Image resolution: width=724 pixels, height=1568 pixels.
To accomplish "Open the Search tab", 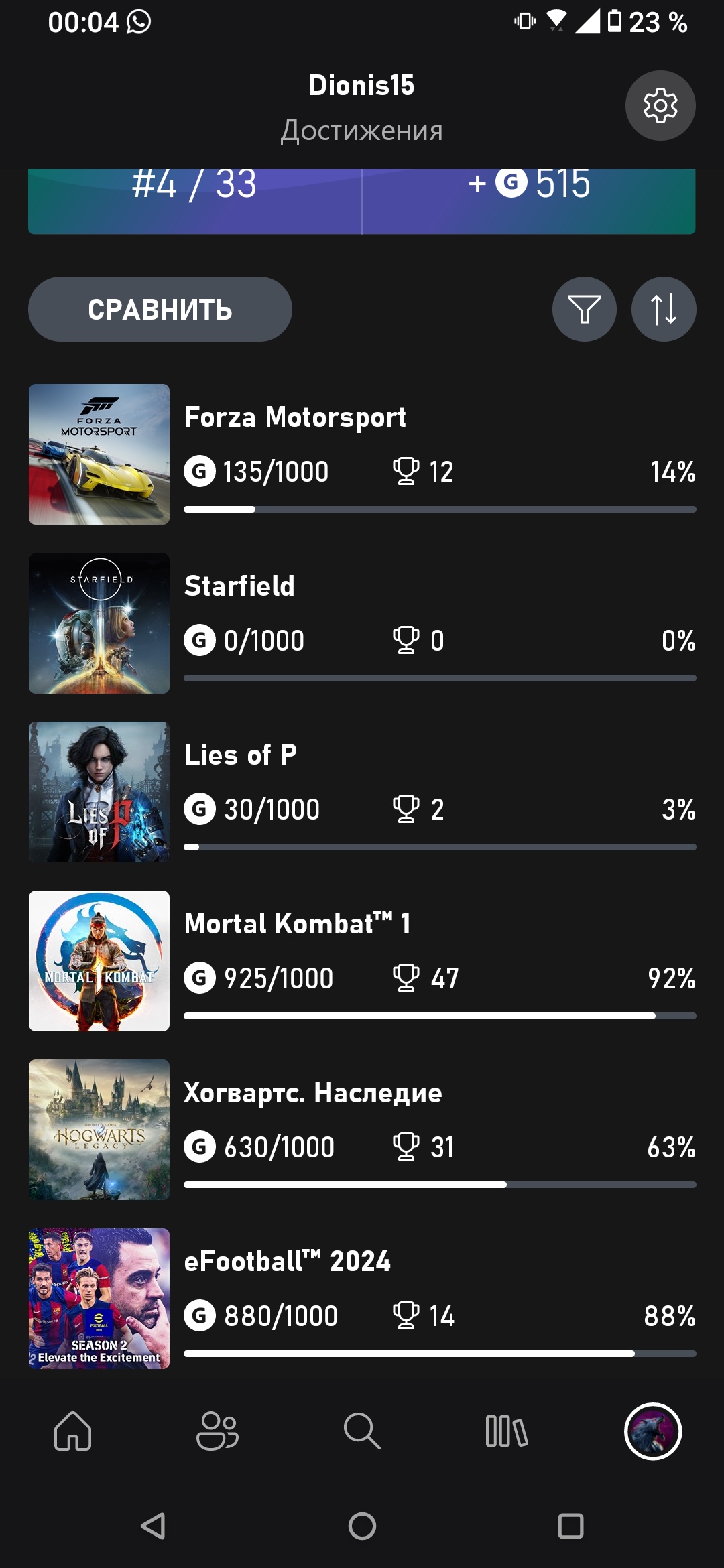I will [362, 1431].
